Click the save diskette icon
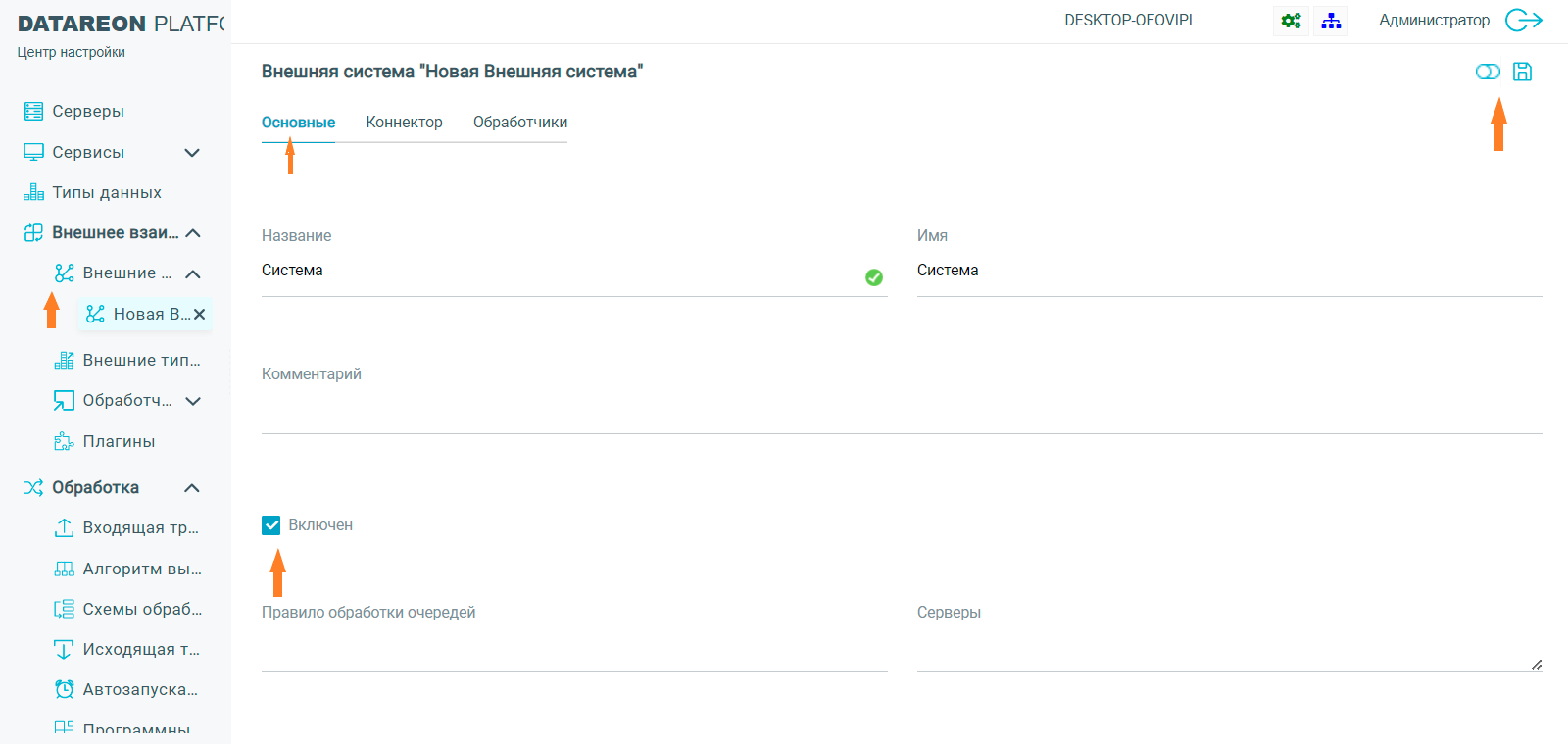 coord(1522,72)
